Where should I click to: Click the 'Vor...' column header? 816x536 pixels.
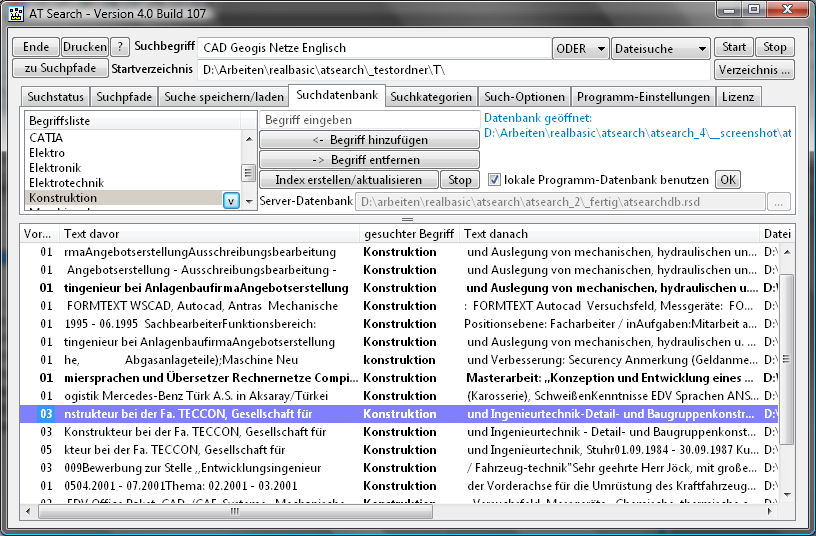(40, 234)
